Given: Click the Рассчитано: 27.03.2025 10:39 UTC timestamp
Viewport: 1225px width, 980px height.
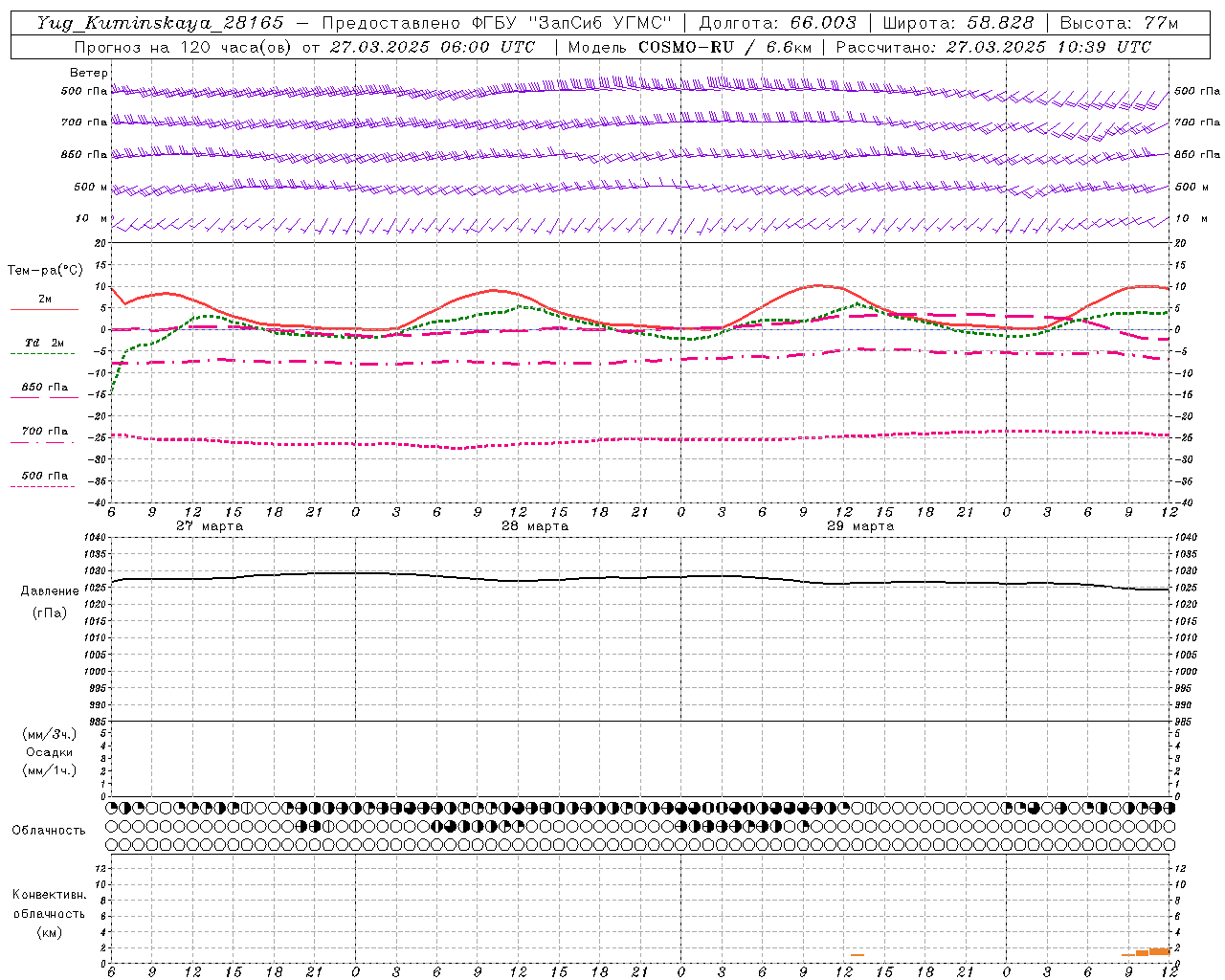Looking at the screenshot, I should 993,47.
